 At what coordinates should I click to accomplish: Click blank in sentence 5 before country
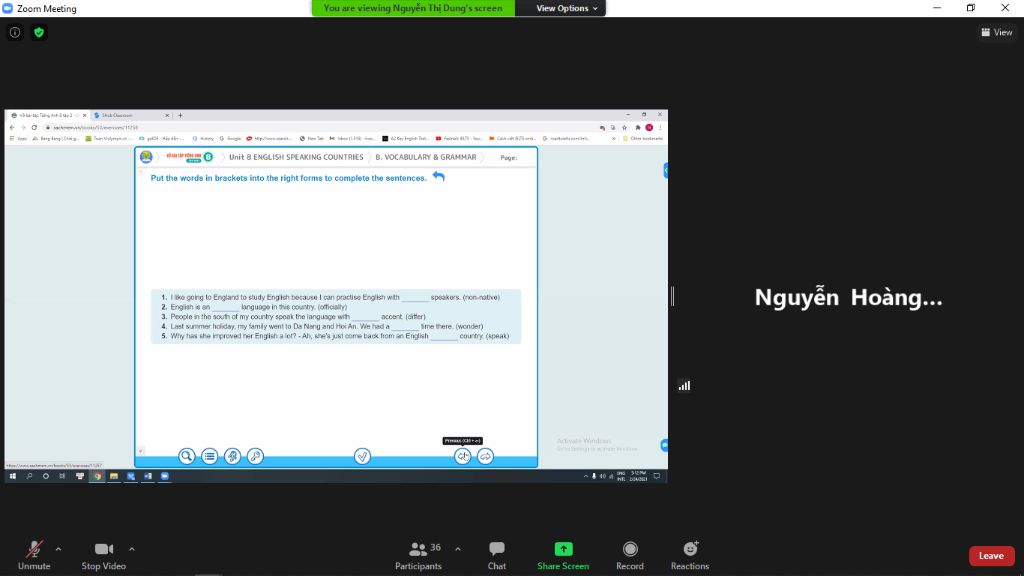point(444,337)
